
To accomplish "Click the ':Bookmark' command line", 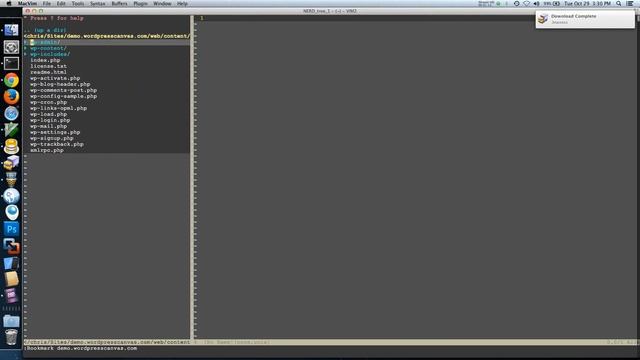I will pos(80,348).
